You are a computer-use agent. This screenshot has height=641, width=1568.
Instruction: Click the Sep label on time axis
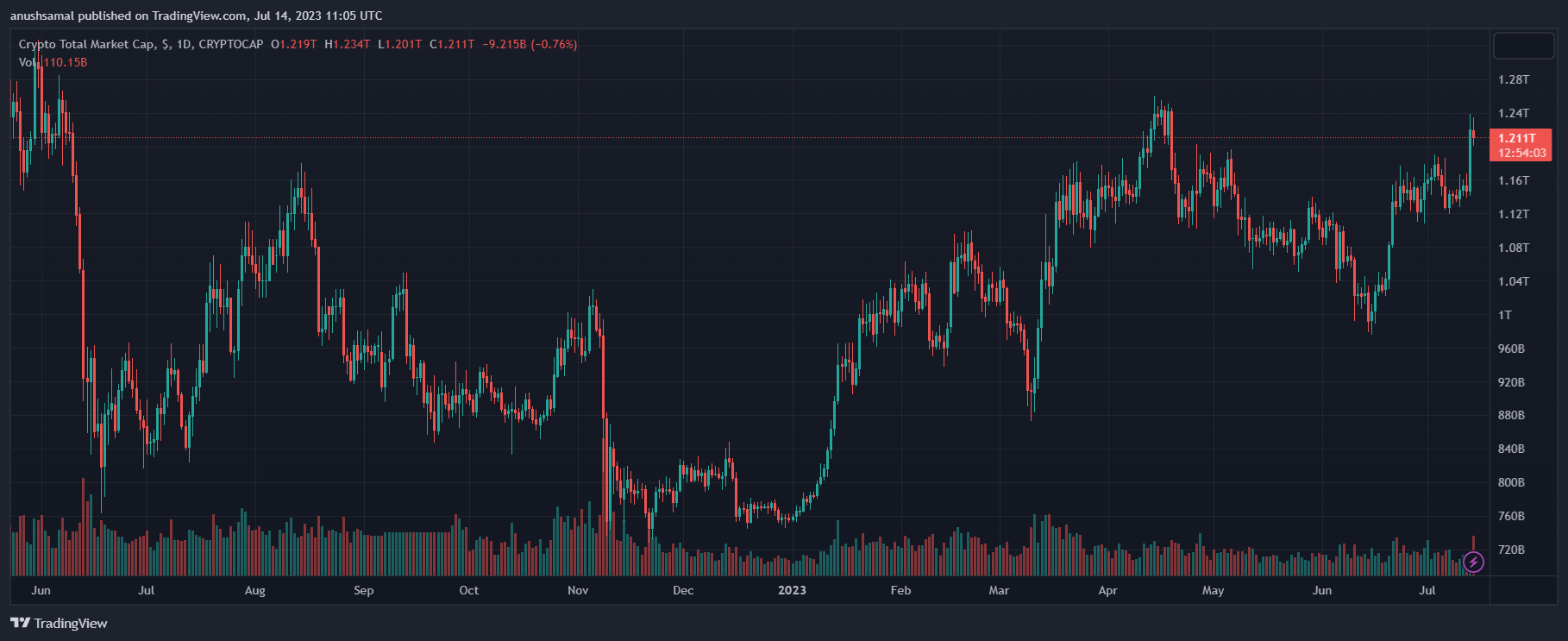point(364,590)
